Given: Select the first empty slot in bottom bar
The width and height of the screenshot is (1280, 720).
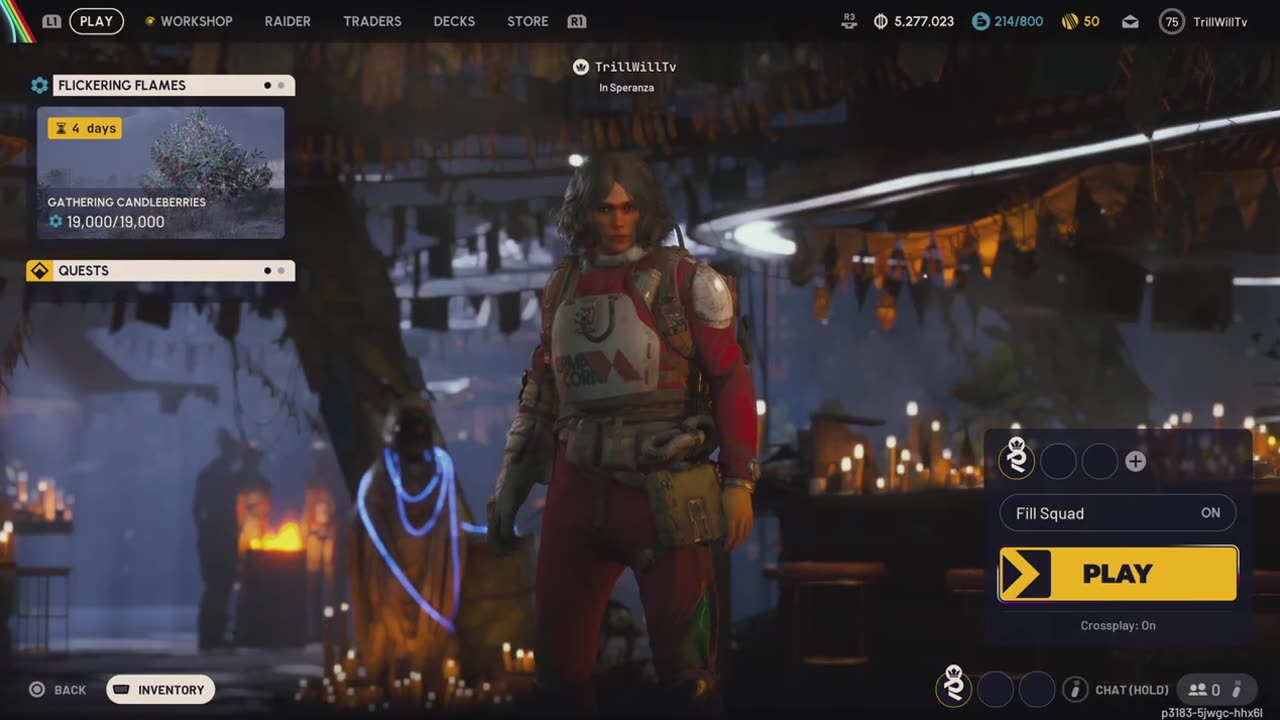Looking at the screenshot, I should 995,689.
